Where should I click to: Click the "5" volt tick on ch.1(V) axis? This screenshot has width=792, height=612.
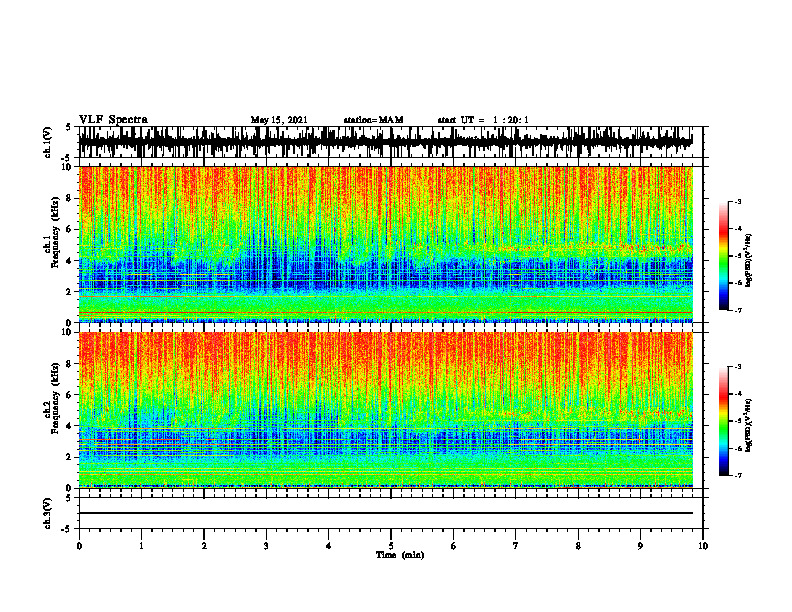[x=68, y=127]
